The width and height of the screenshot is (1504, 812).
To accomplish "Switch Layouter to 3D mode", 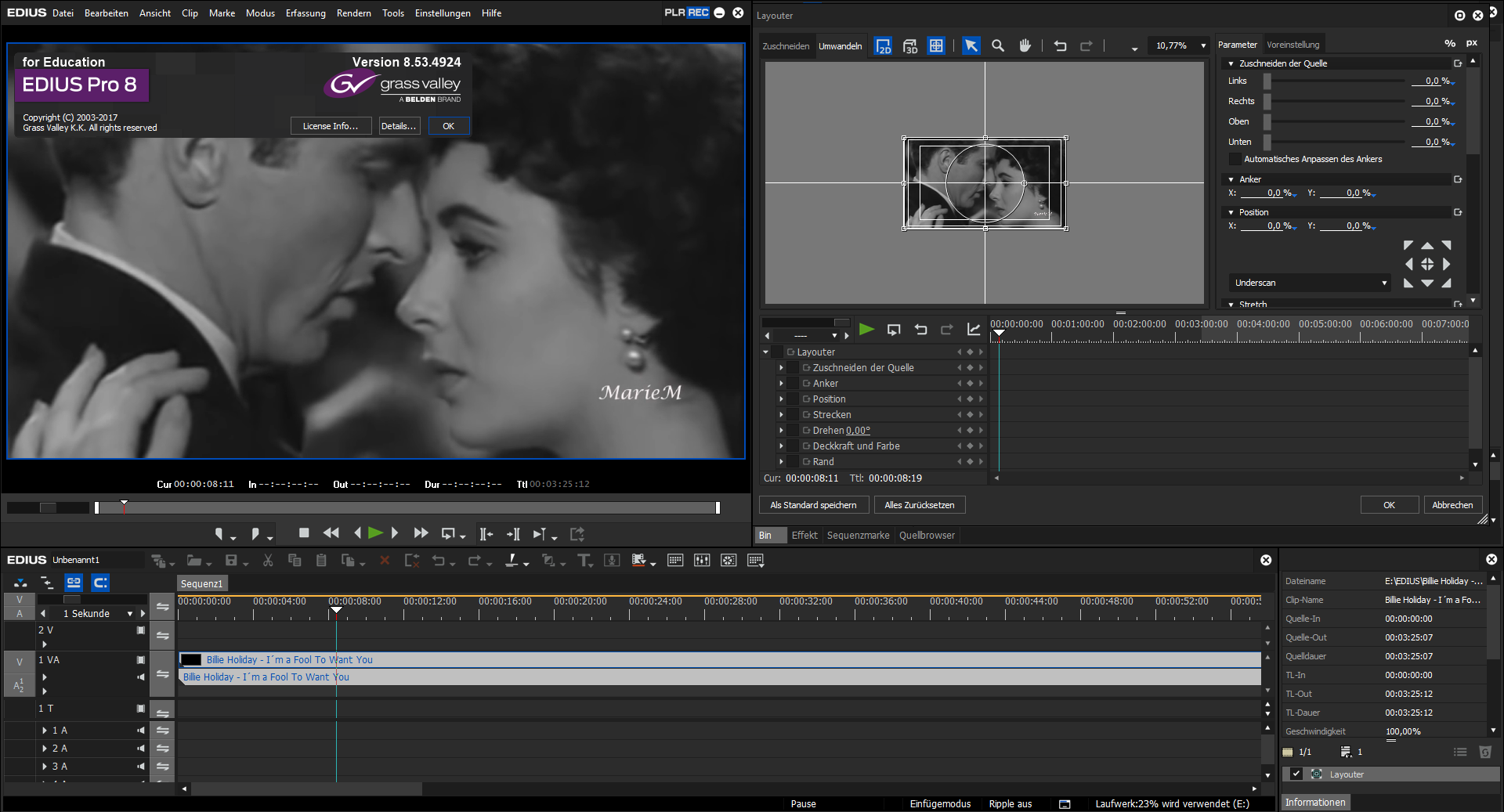I will (x=910, y=46).
